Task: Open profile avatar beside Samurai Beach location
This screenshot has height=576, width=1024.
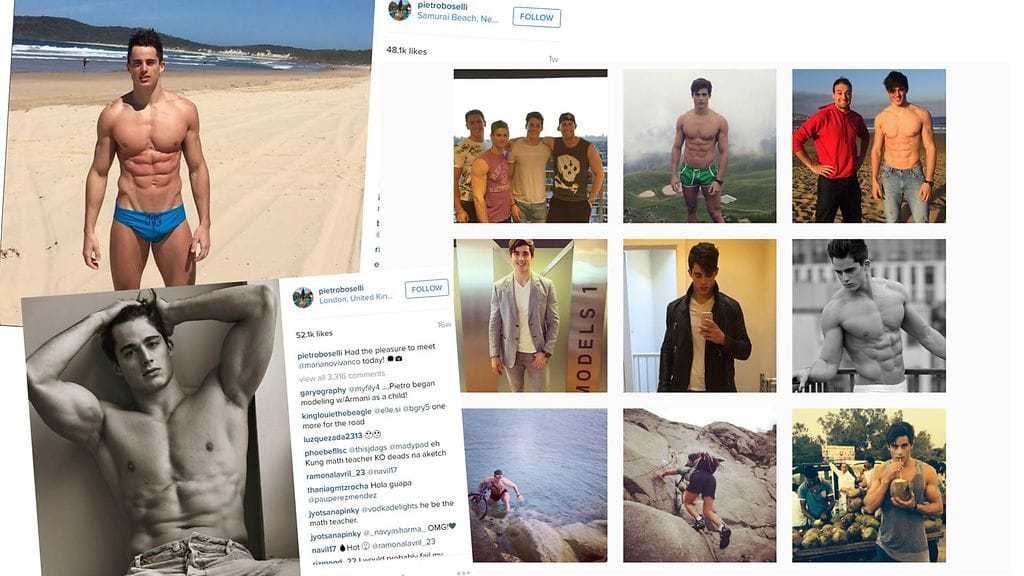Action: click(400, 10)
